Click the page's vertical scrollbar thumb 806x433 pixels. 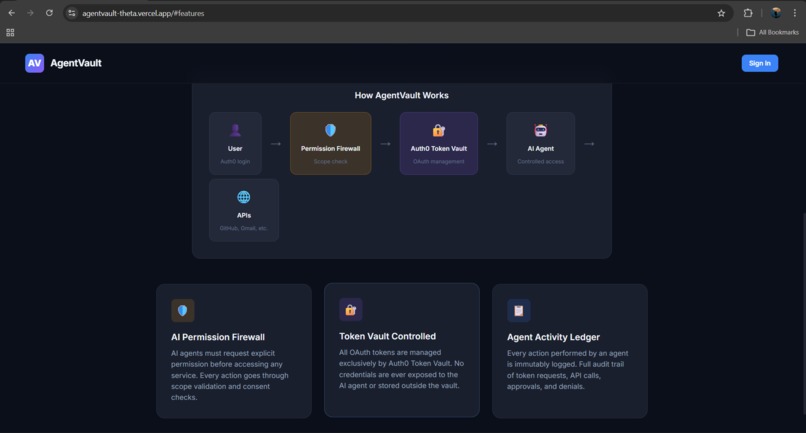(x=803, y=314)
